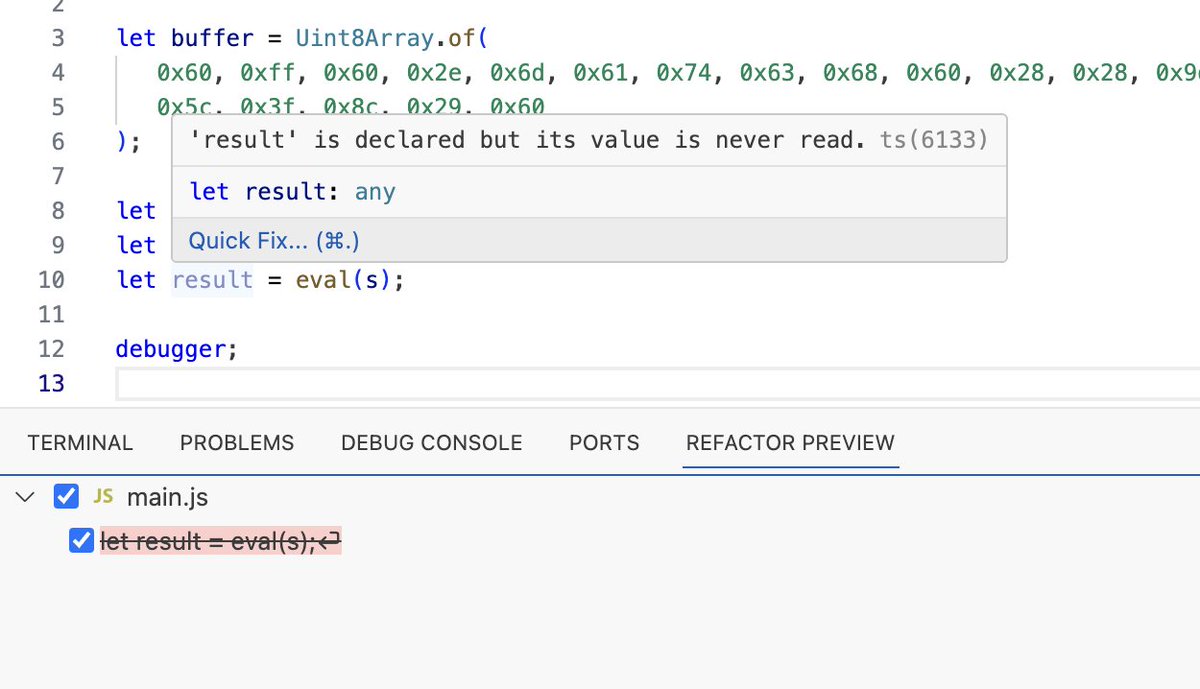Open the DEBUG CONSOLE tab
This screenshot has width=1200, height=689.
point(432,443)
